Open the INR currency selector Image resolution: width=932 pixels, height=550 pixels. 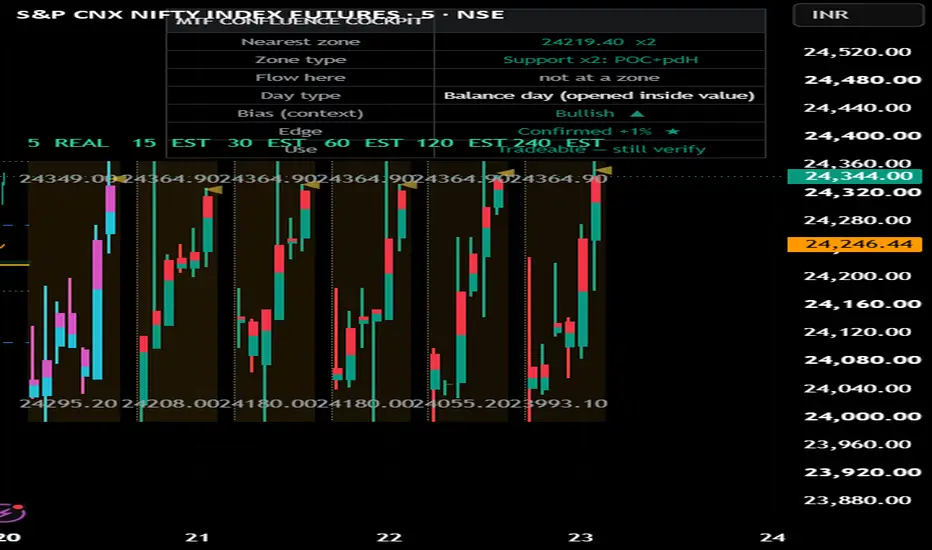coord(858,14)
